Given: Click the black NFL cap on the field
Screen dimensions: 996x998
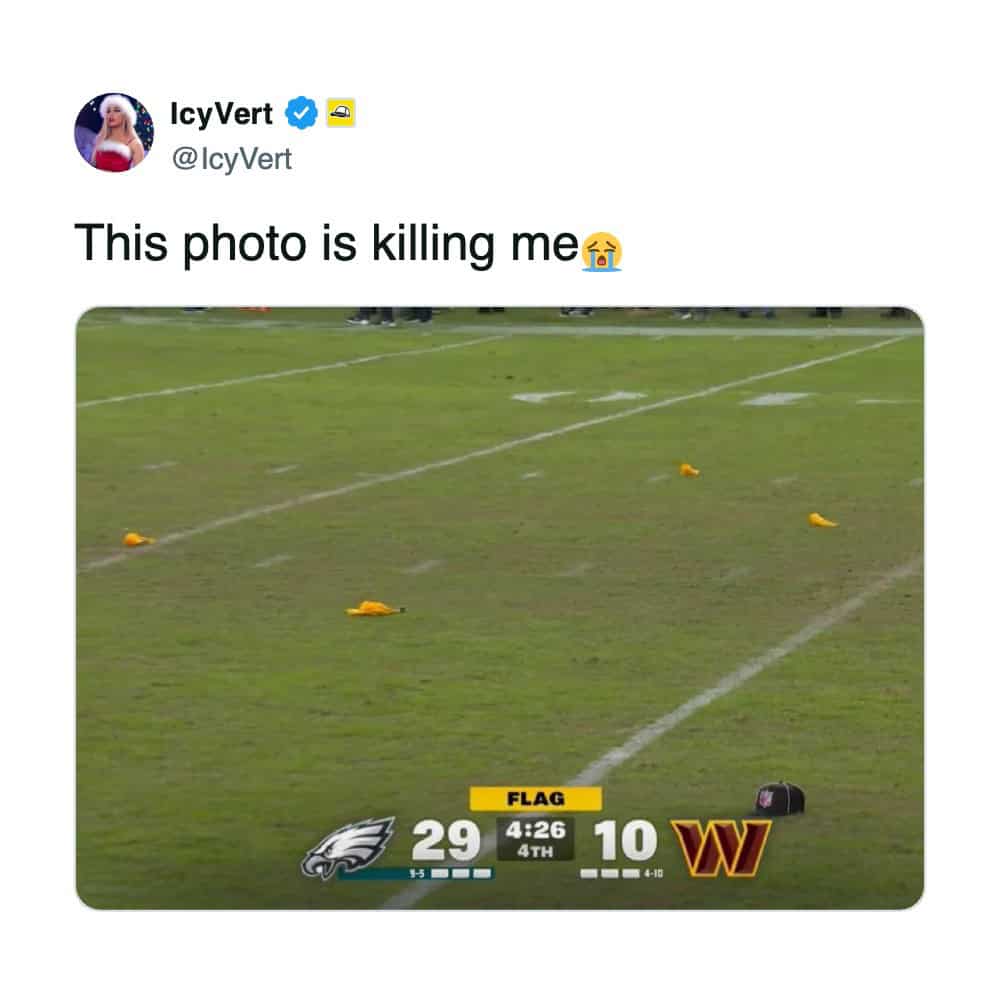Looking at the screenshot, I should 780,799.
